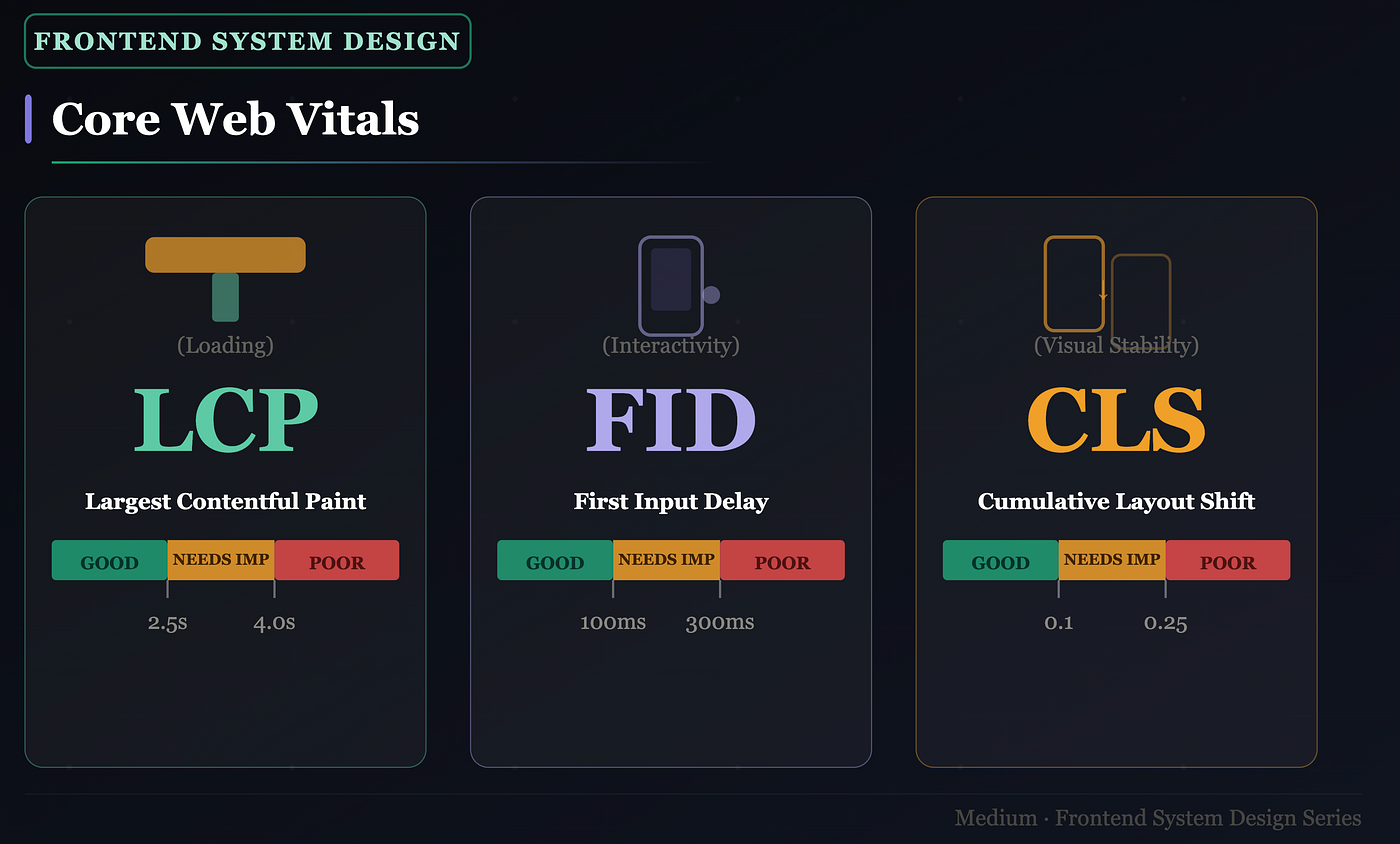Click the 2.5s threshold marker
The image size is (1400, 844).
pyautogui.click(x=167, y=622)
